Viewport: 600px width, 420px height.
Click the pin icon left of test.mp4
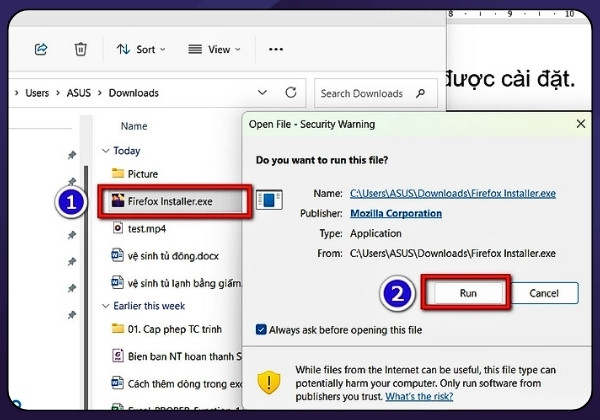click(72, 235)
